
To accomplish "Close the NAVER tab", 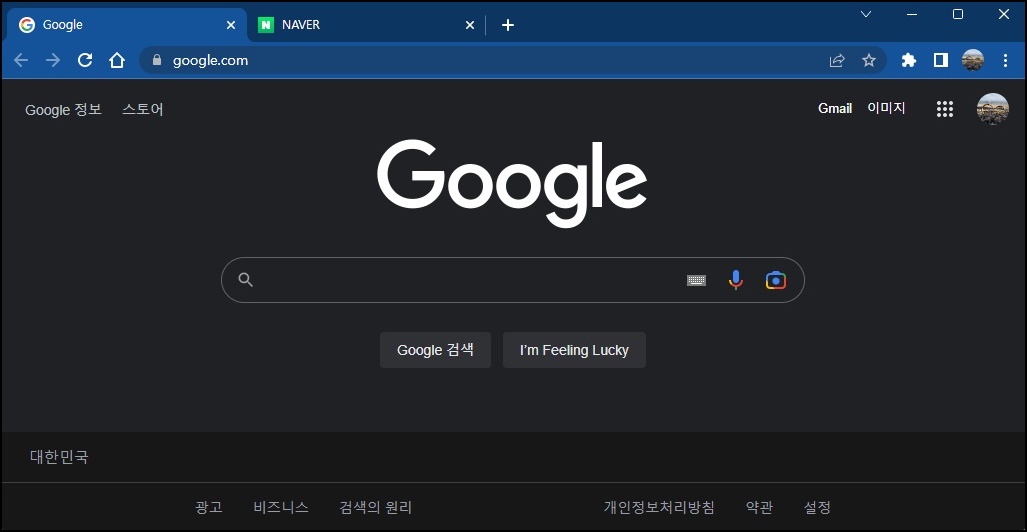I will pos(470,25).
